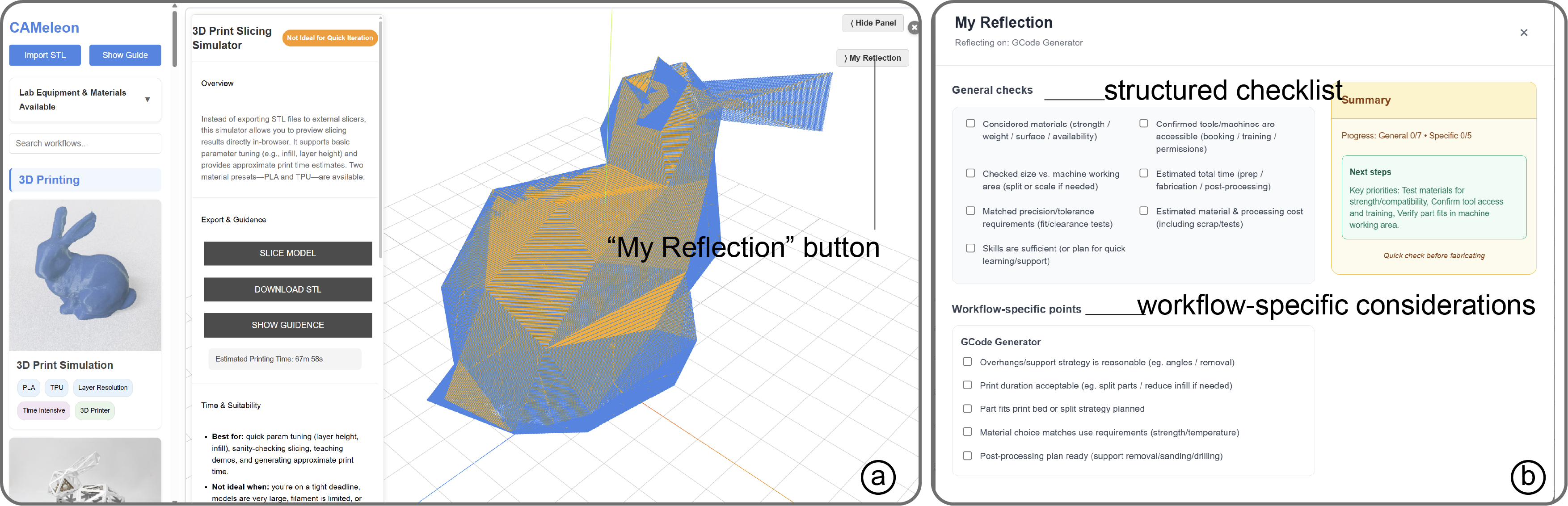Click the Time Intensive tag
1568x506 pixels.
(44, 410)
